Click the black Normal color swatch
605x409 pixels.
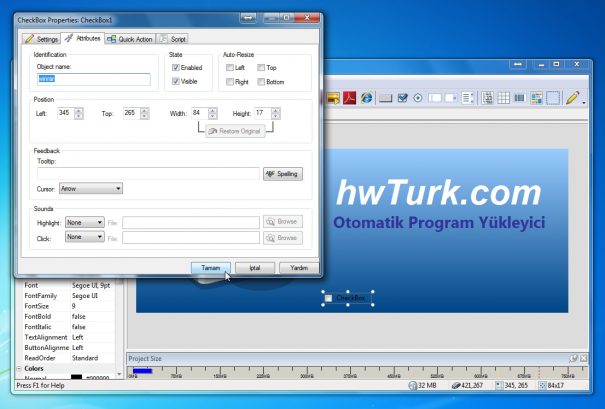coord(76,377)
